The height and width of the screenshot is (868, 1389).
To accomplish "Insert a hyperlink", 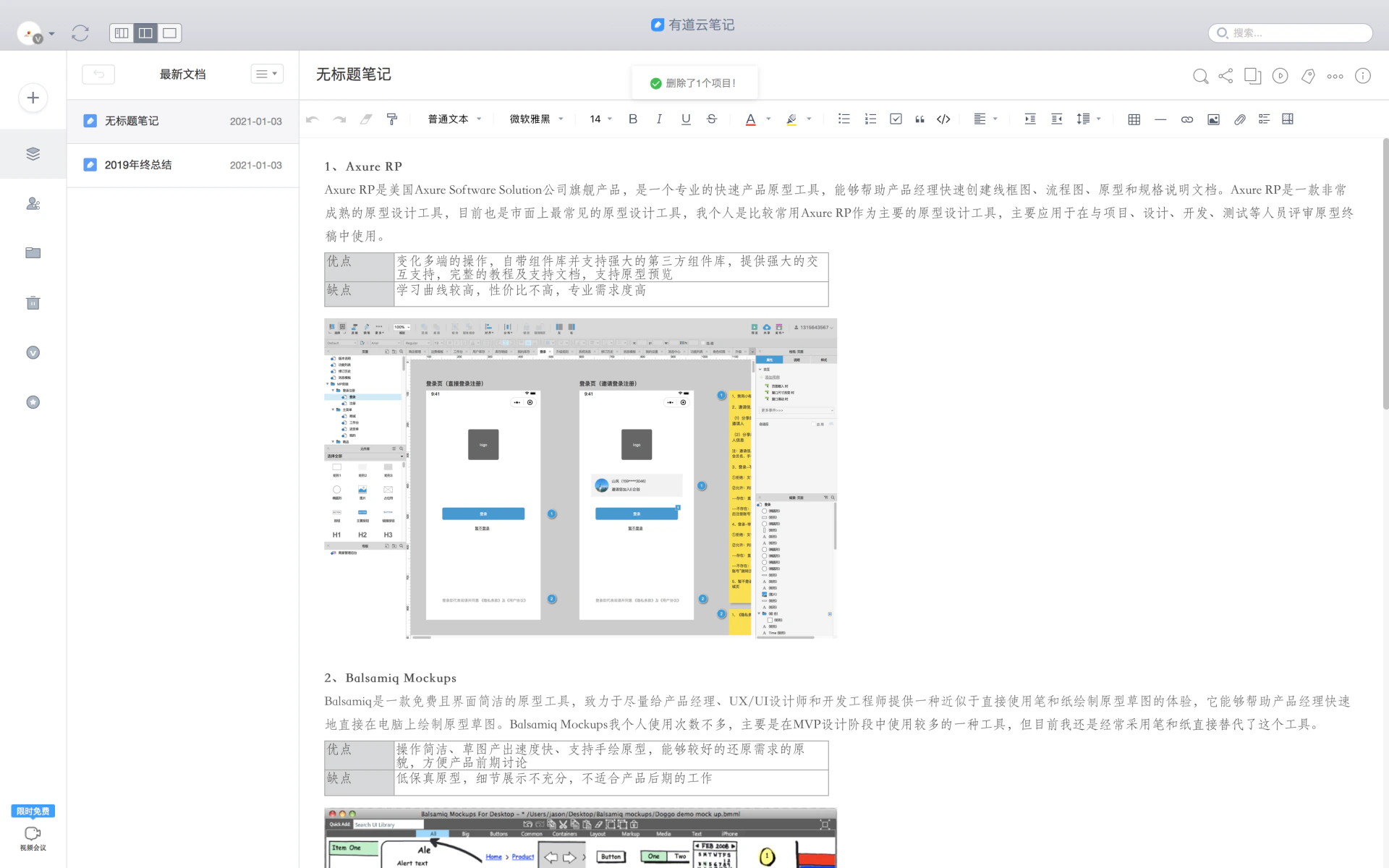I will pyautogui.click(x=1187, y=119).
